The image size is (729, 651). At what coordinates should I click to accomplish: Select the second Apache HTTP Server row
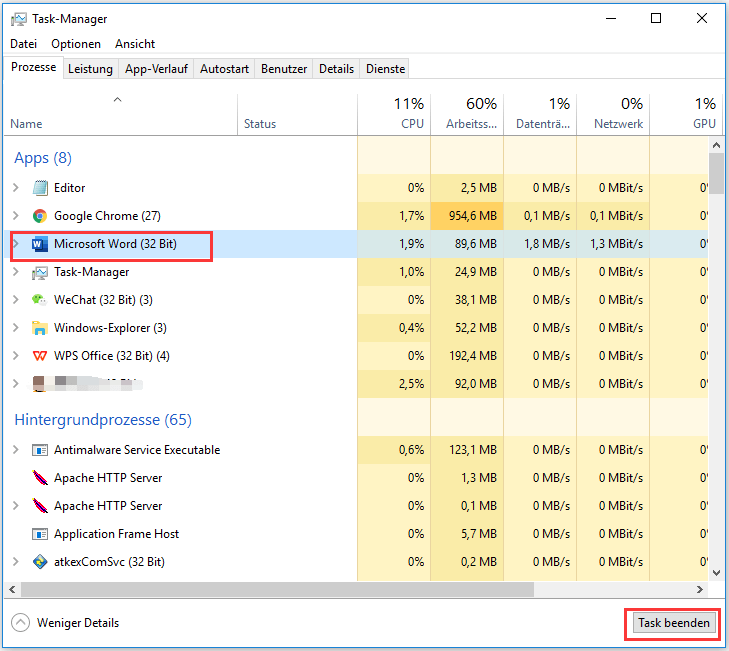(x=356, y=506)
